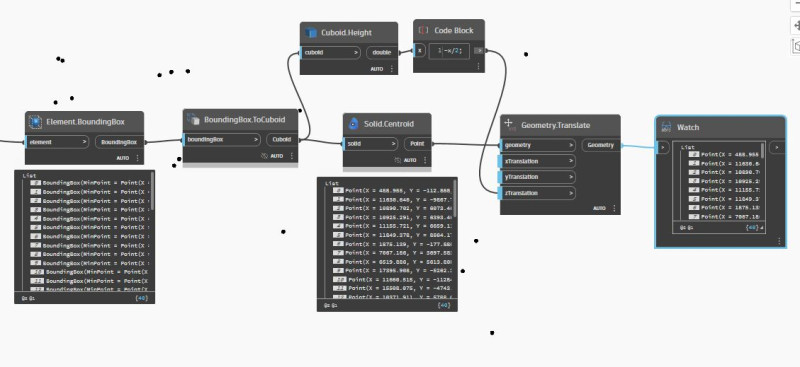Screen dimensions: 800x367
Task: Click the Code Block x input port
Action: [419, 50]
